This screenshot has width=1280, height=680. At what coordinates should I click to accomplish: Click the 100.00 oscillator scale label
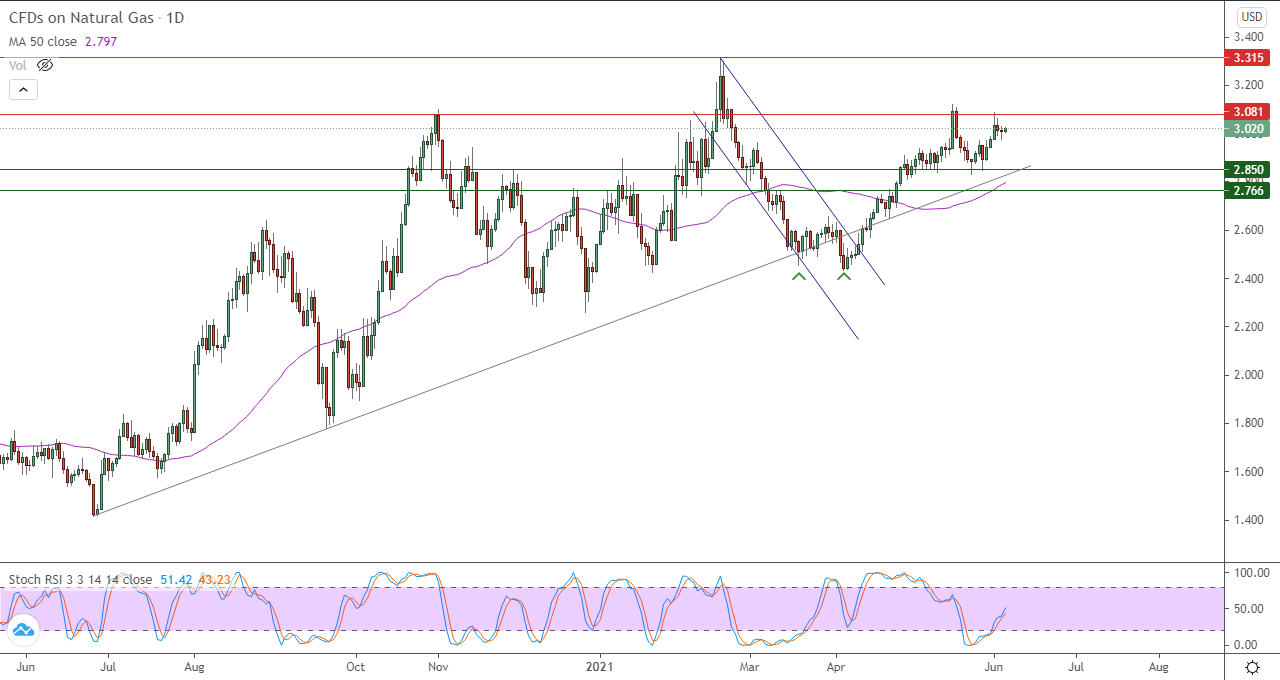[1250, 573]
